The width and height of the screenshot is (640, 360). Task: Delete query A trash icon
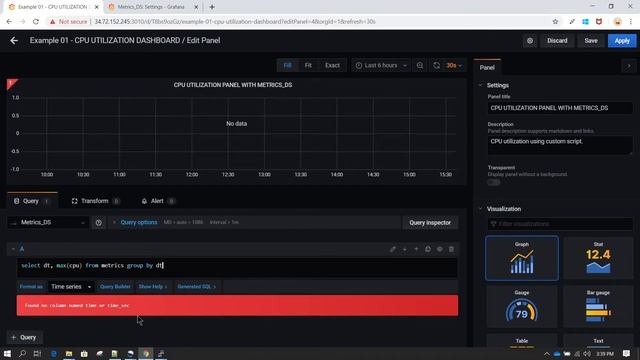click(x=451, y=249)
